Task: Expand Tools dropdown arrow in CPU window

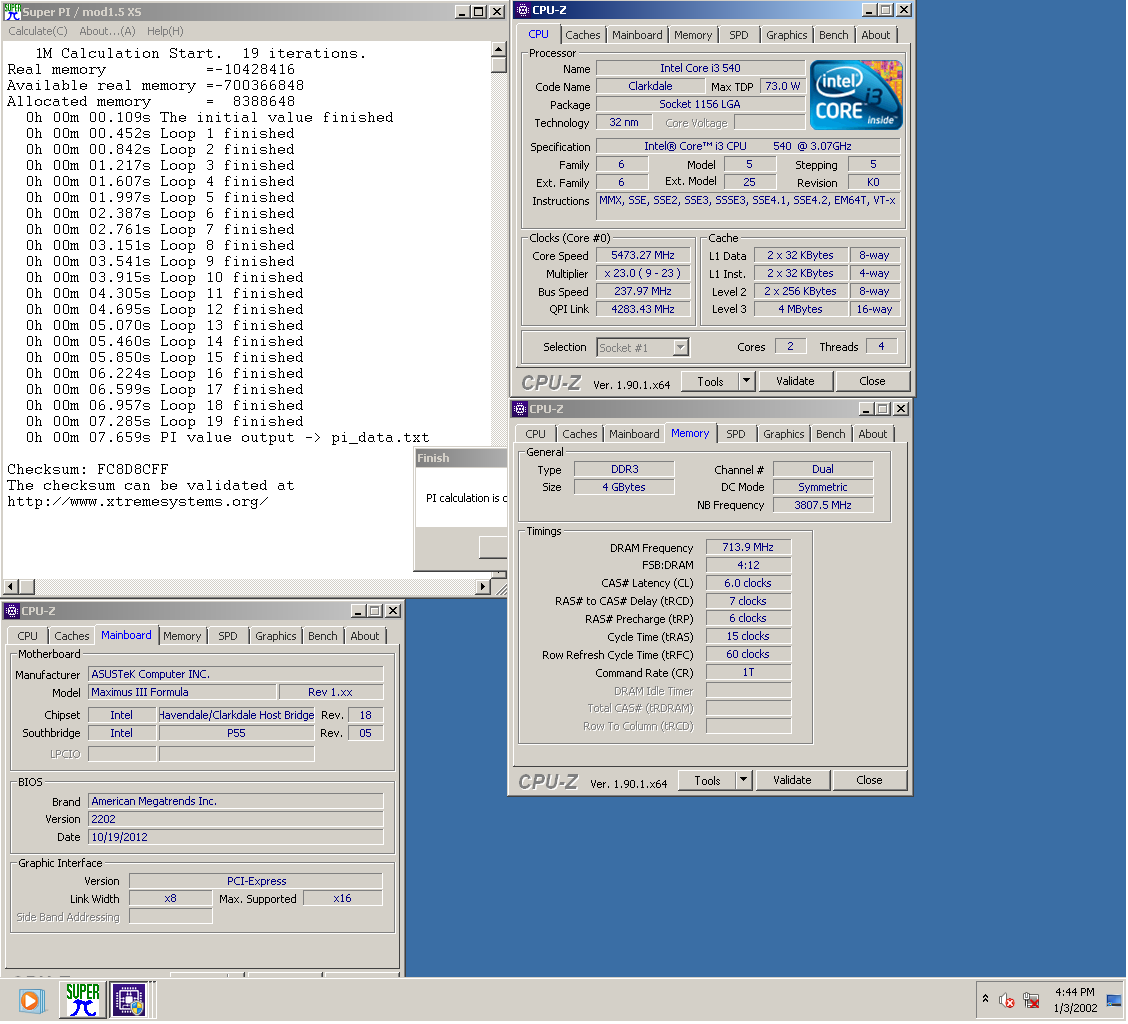Action: [x=747, y=381]
